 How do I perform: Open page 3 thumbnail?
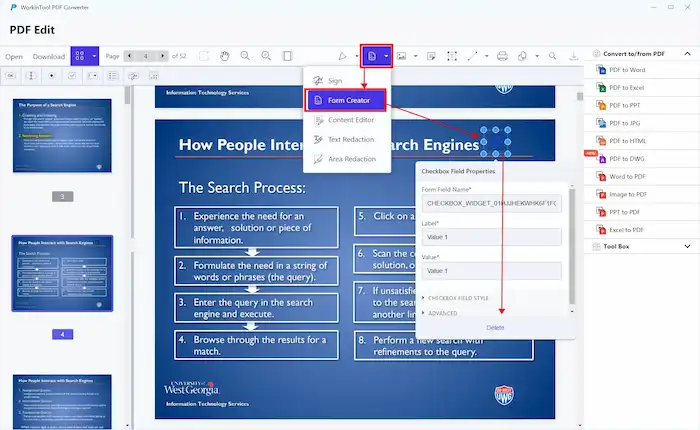click(62, 136)
